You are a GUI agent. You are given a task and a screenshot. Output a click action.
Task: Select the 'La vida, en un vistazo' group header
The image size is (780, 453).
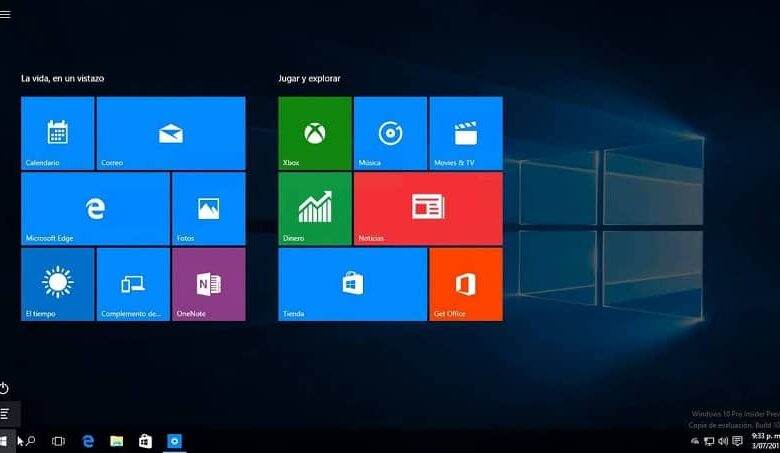pos(63,78)
